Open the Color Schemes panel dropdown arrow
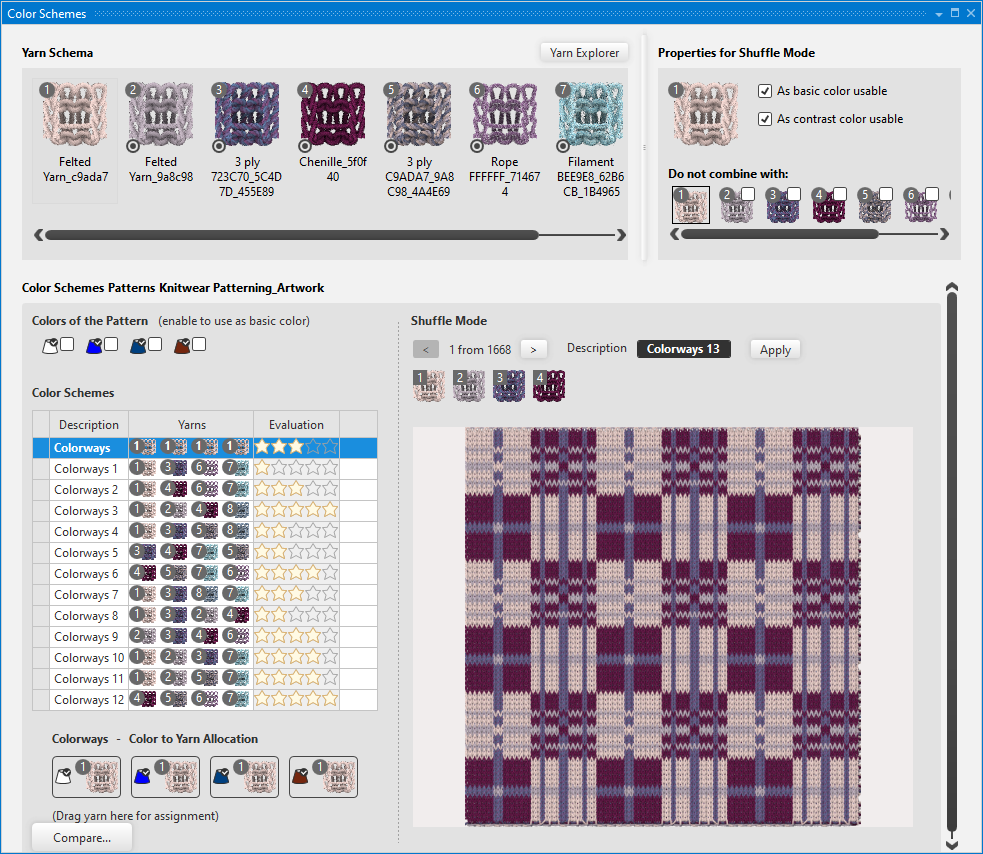The width and height of the screenshot is (983, 854). click(938, 14)
